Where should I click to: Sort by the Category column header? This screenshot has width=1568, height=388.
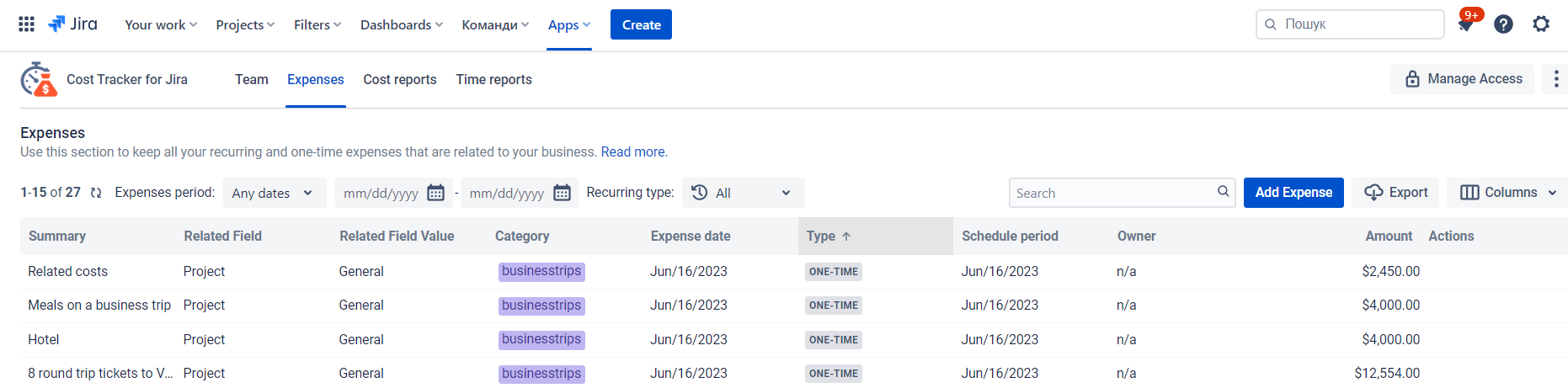click(522, 237)
